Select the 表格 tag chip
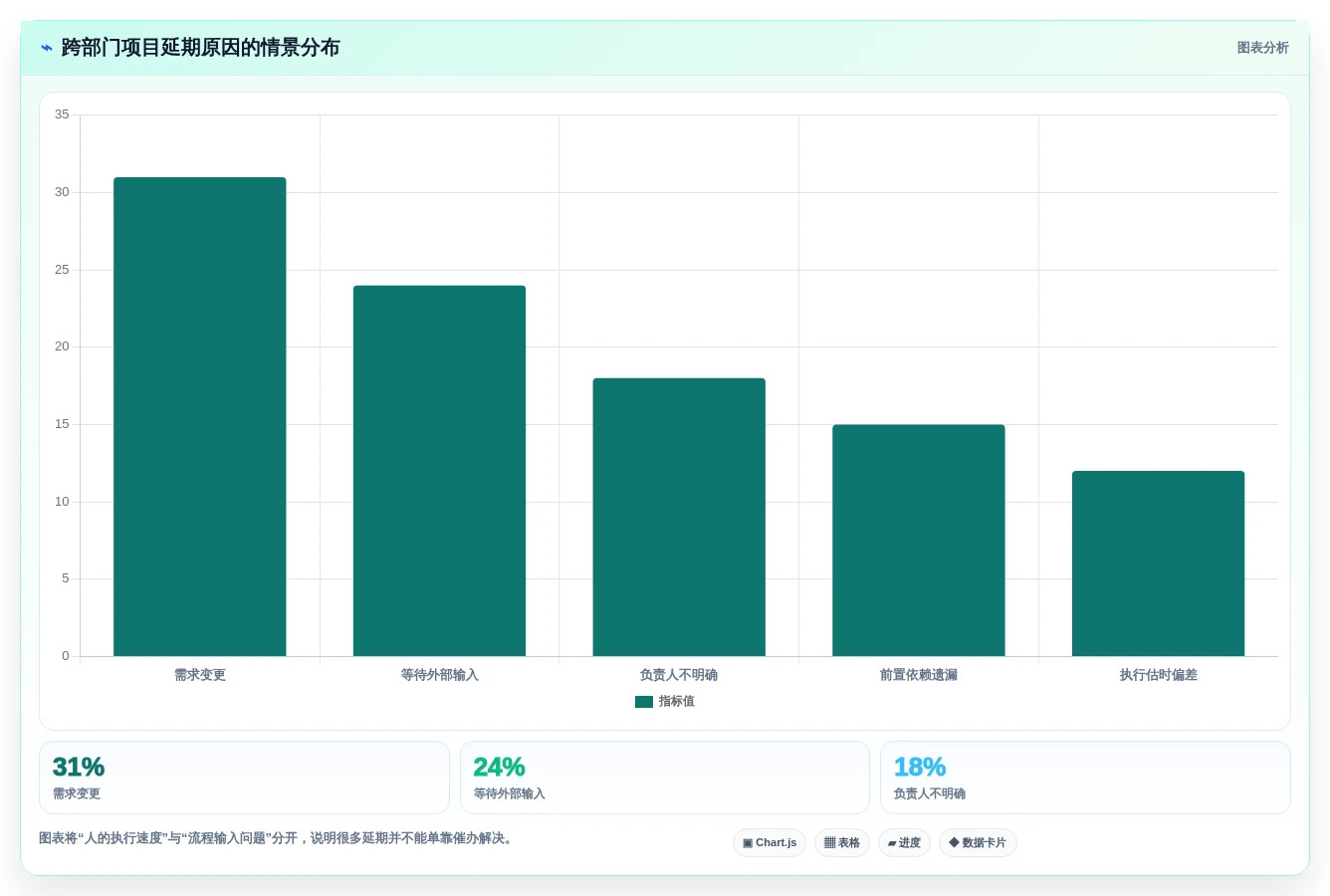 tap(842, 843)
